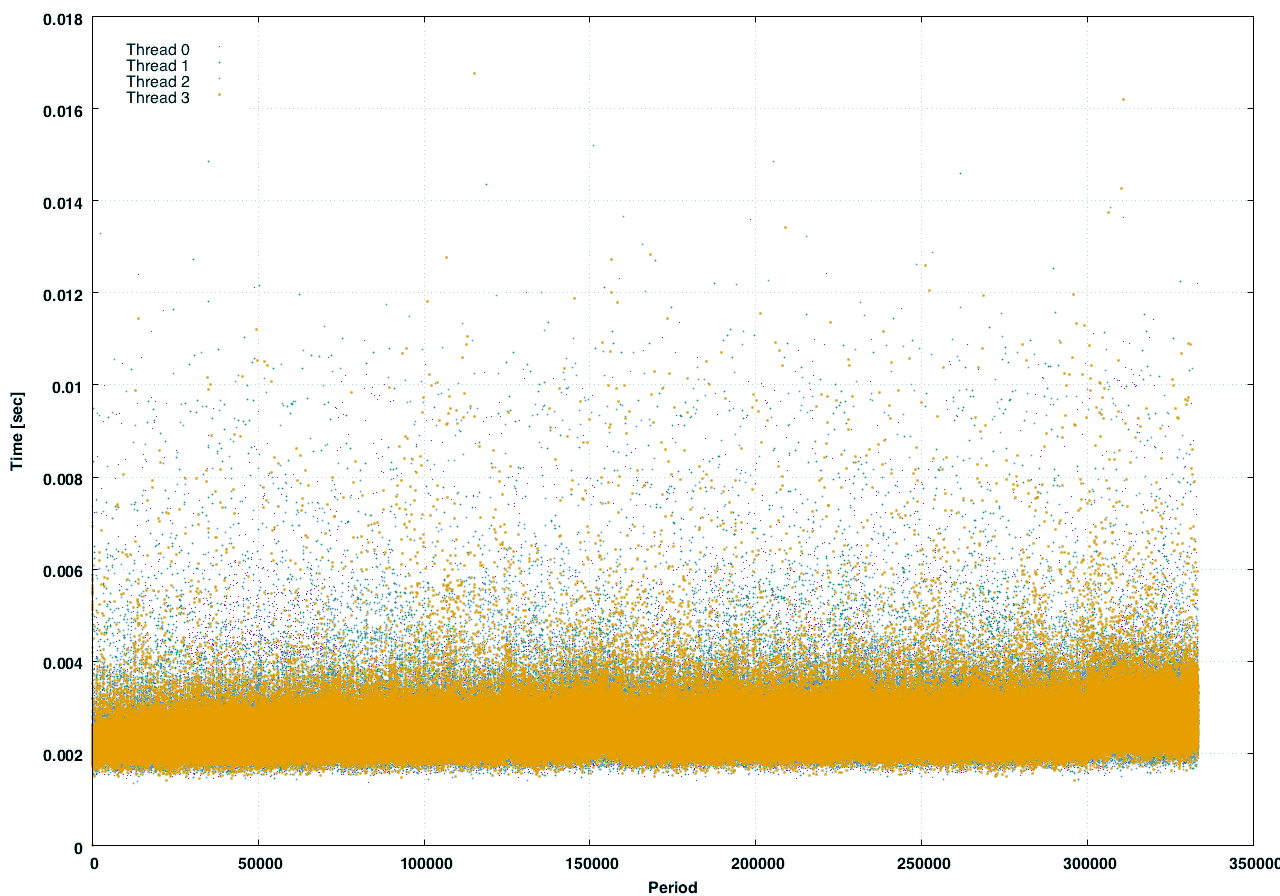Click the 0.01 y-axis tick label
The image size is (1280, 896).
(x=66, y=385)
